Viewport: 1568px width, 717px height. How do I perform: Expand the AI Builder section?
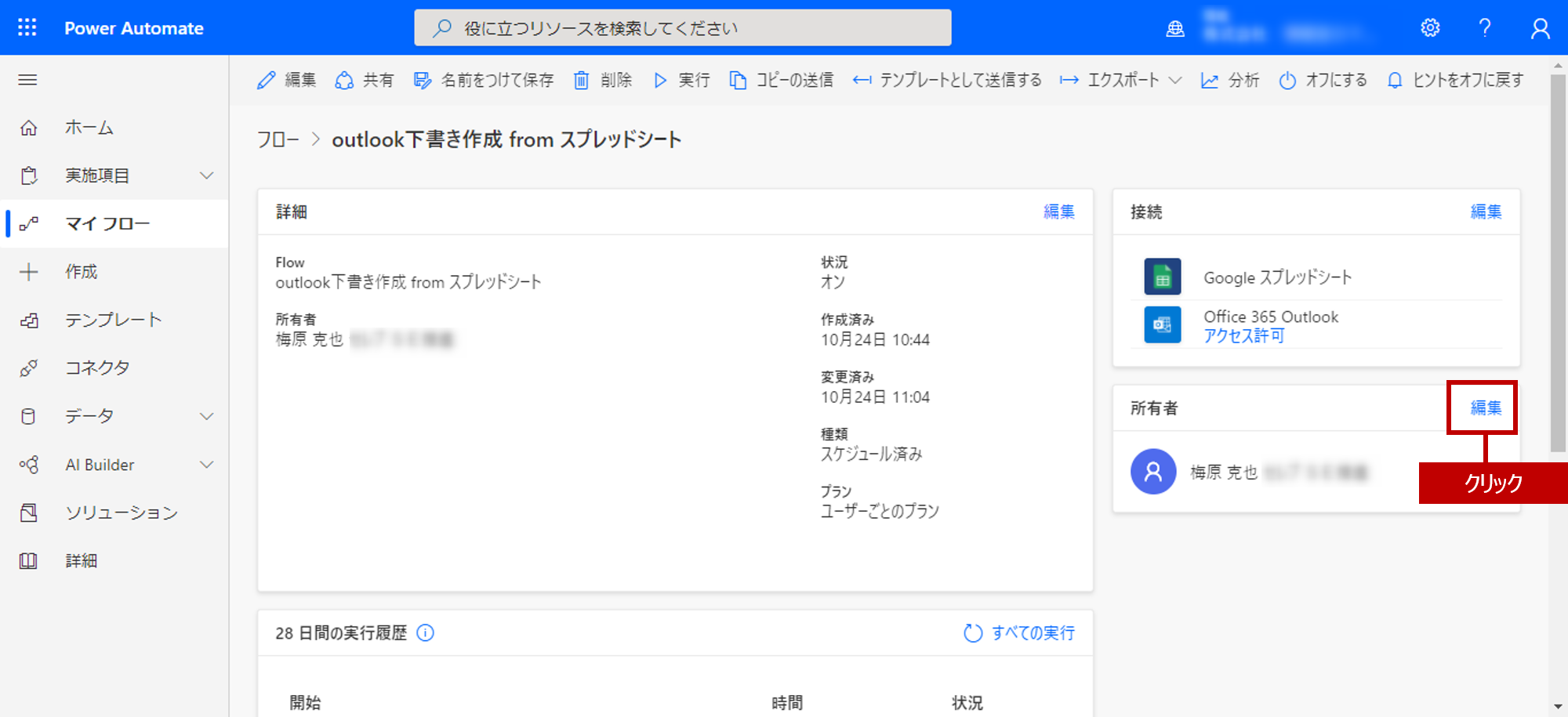pos(207,464)
